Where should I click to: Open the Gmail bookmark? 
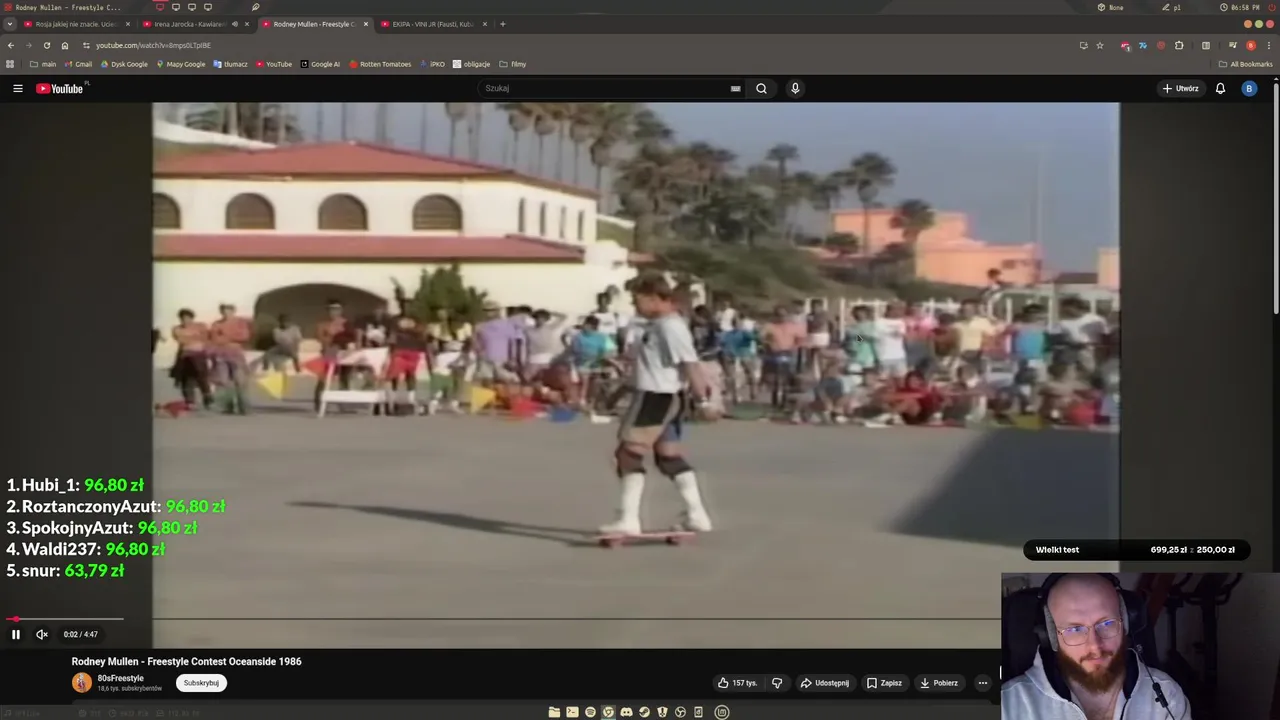pyautogui.click(x=78, y=64)
